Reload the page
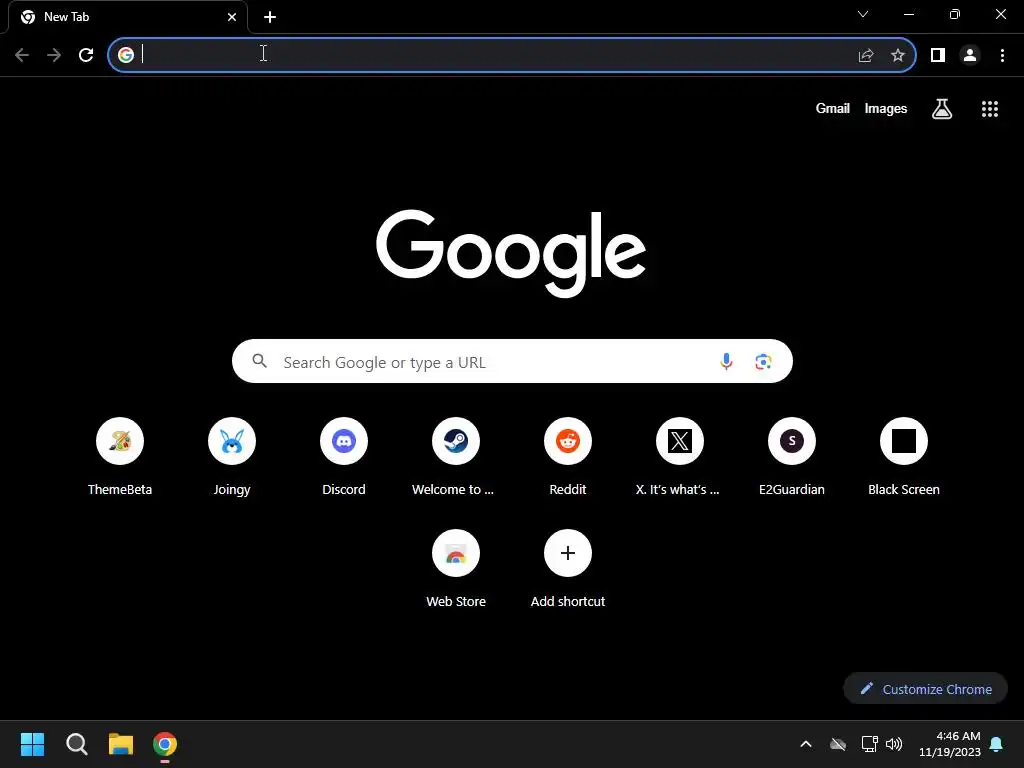Viewport: 1024px width, 768px height. [86, 55]
